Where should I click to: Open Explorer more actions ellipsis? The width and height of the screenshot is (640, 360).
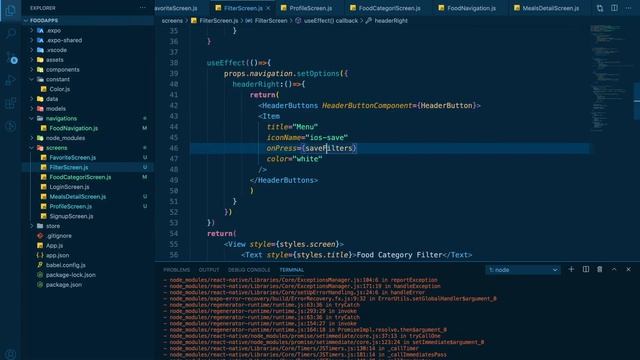pos(142,8)
